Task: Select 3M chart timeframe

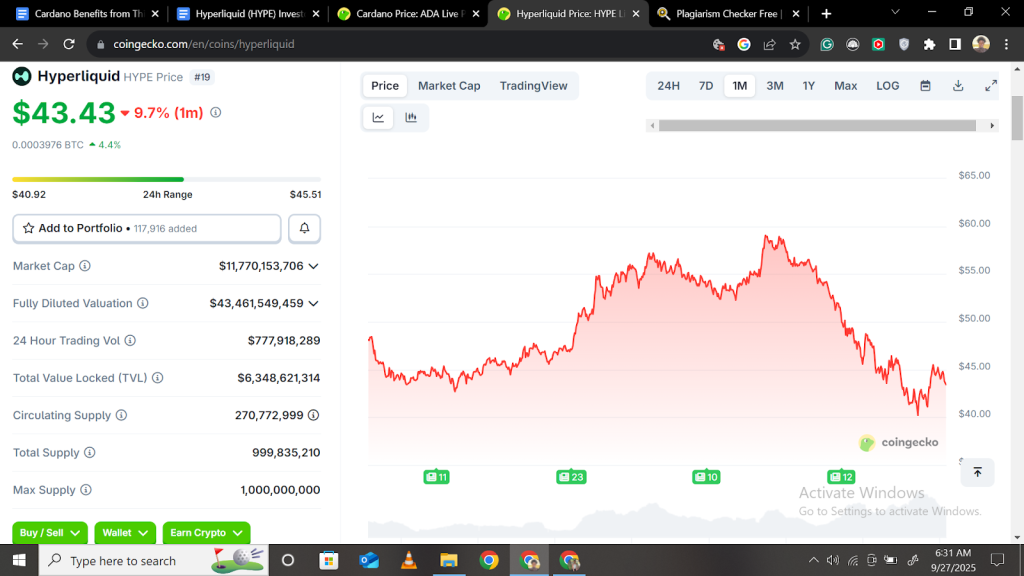Action: (x=775, y=86)
